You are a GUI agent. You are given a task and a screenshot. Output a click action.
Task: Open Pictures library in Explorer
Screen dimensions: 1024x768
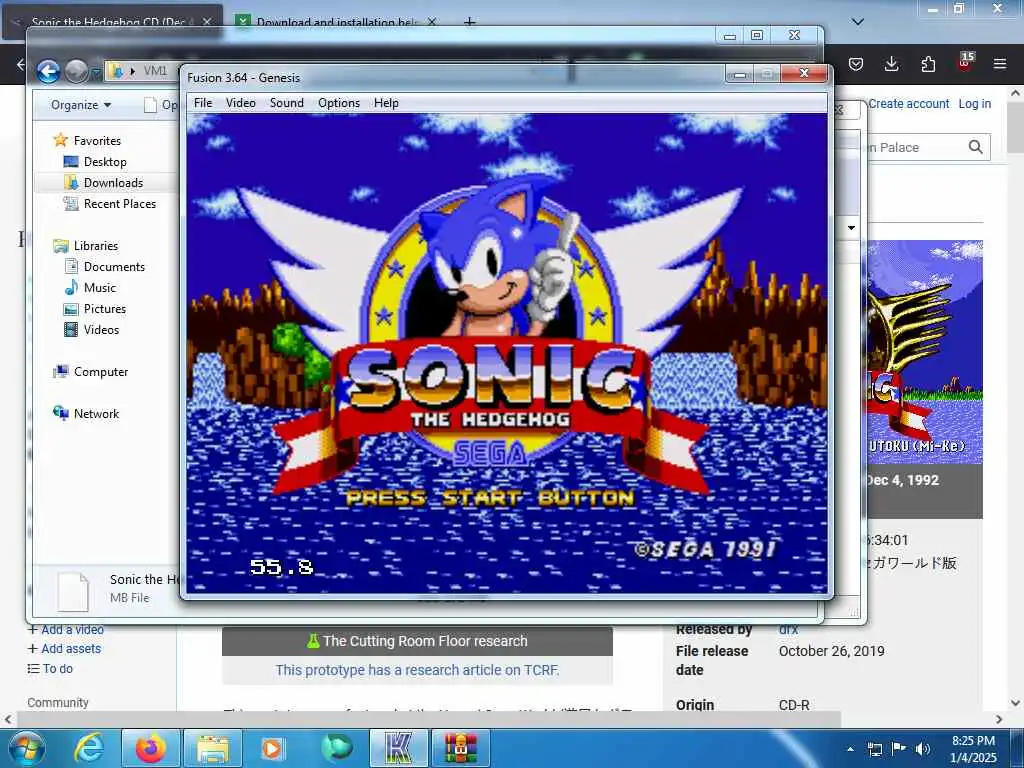[104, 308]
